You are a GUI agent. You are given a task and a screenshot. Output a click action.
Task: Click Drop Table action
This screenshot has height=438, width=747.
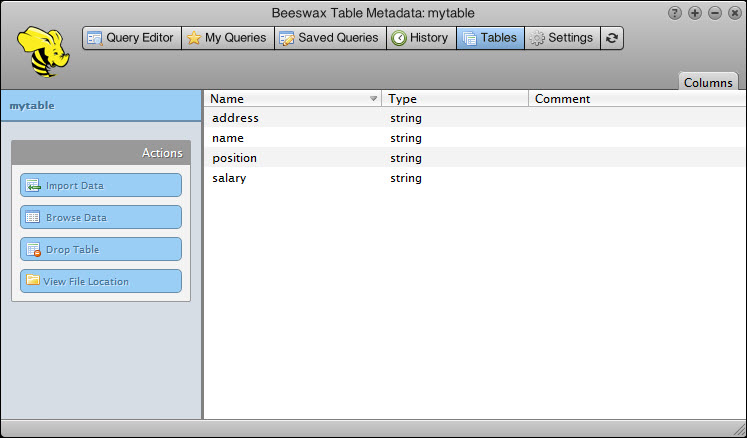pyautogui.click(x=101, y=249)
